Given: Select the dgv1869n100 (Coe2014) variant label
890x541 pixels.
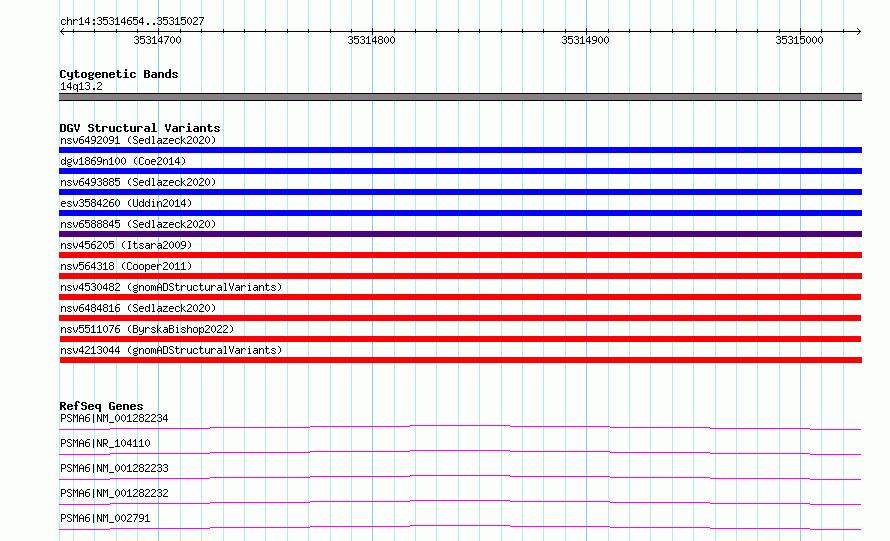Looking at the screenshot, I should (123, 161).
